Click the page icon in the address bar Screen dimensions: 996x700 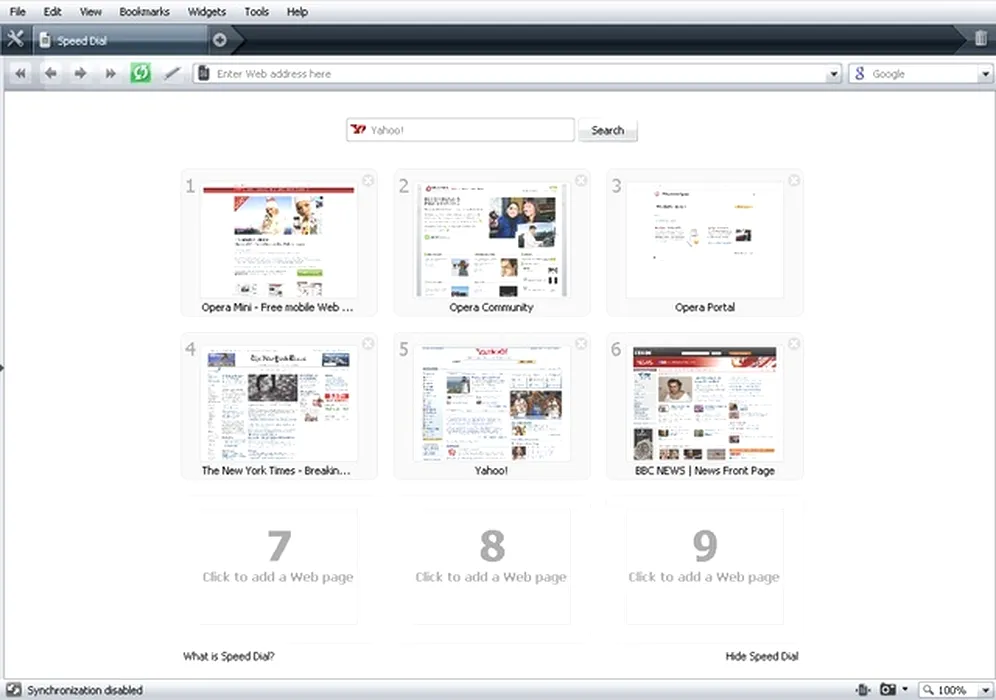pyautogui.click(x=204, y=74)
